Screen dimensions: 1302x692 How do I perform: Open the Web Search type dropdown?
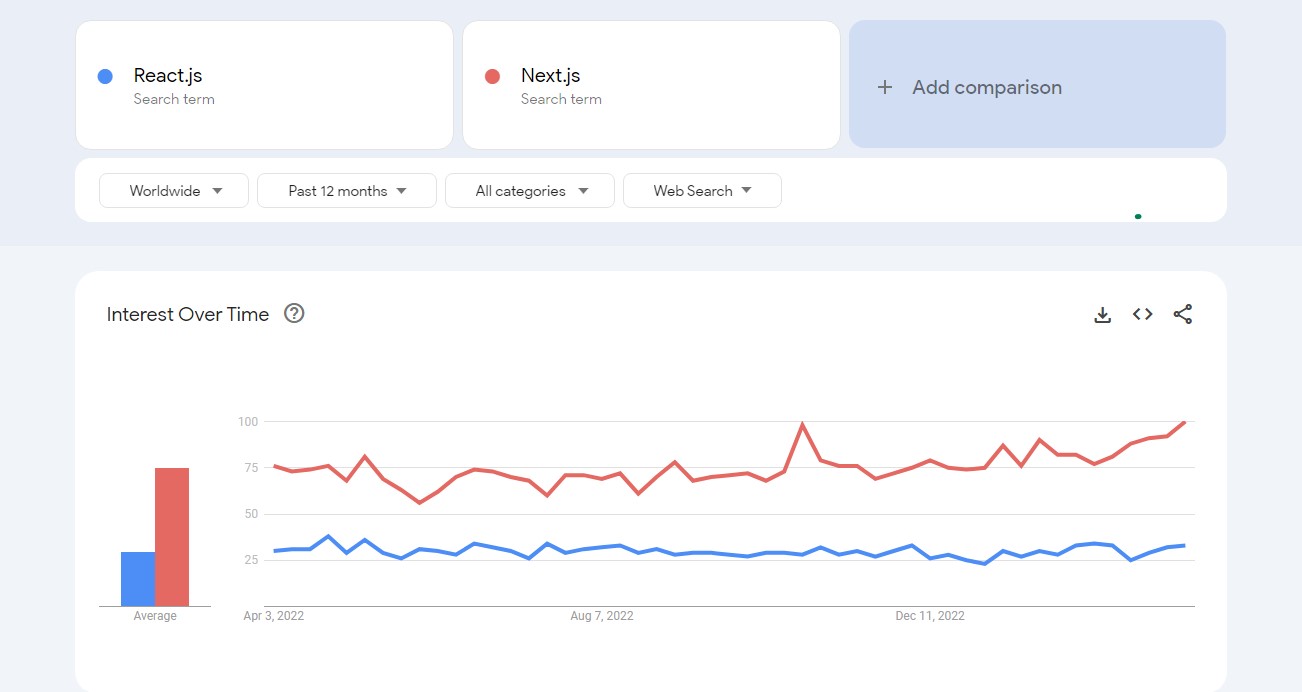701,191
